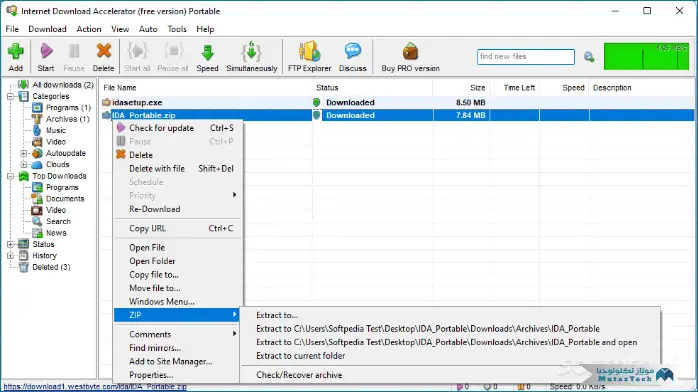Choose Re-Download in context menu
This screenshot has height=392, width=698.
177,209
